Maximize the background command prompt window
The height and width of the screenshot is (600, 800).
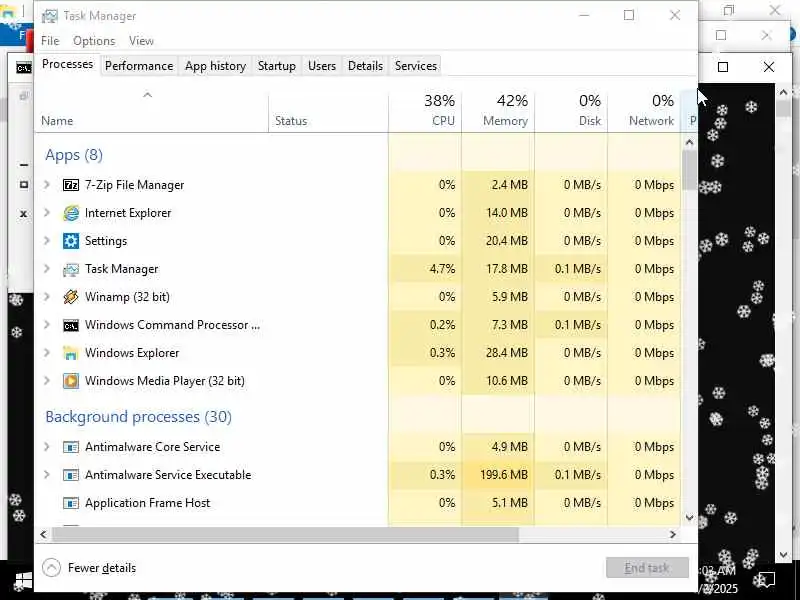pyautogui.click(x=723, y=67)
